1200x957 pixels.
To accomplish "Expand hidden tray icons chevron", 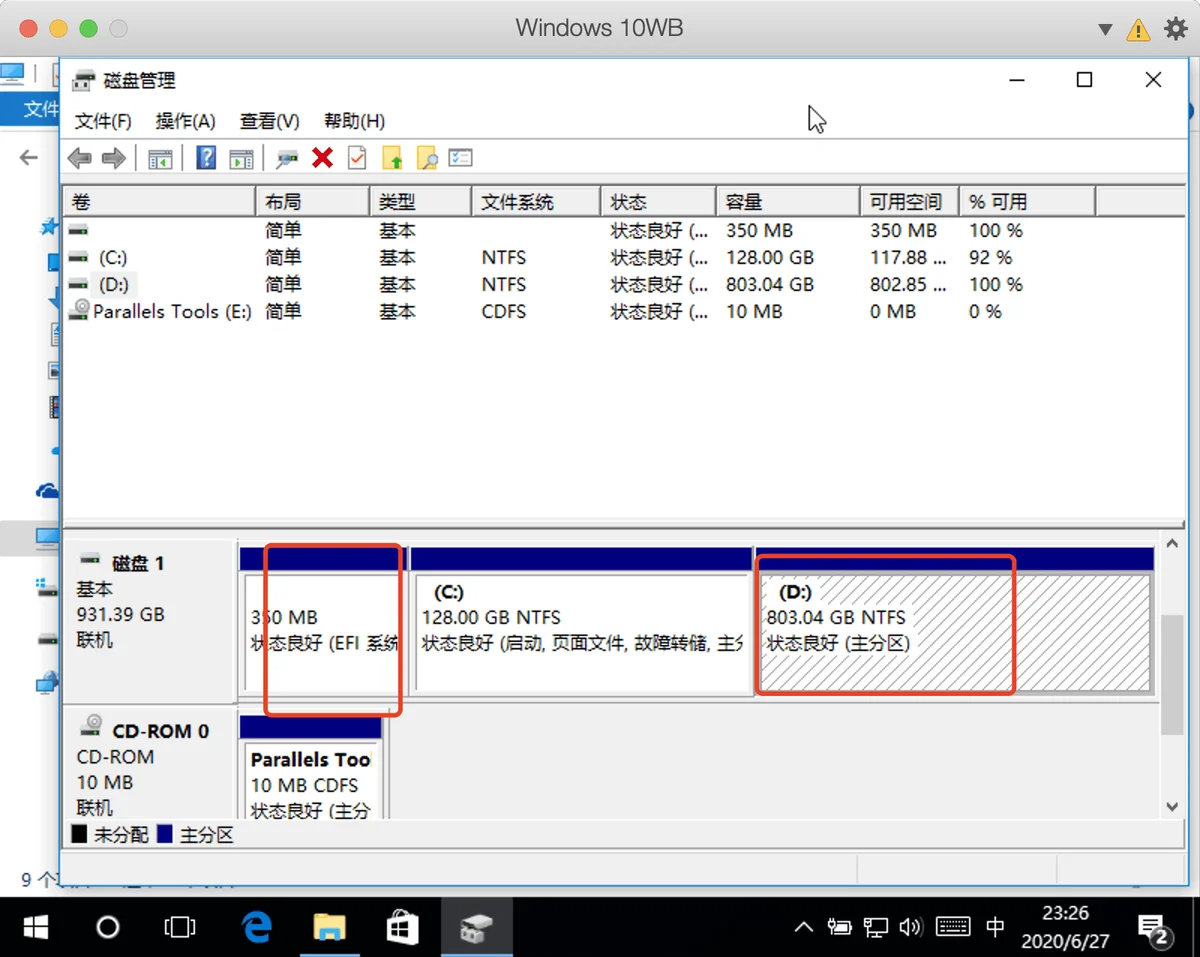I will [804, 928].
